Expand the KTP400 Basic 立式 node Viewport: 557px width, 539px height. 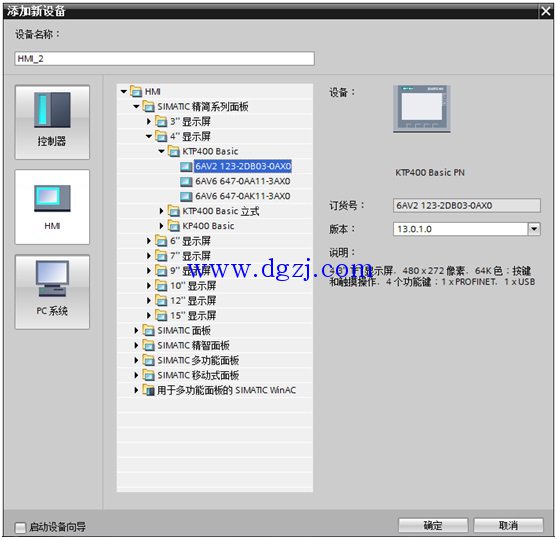[x=162, y=211]
